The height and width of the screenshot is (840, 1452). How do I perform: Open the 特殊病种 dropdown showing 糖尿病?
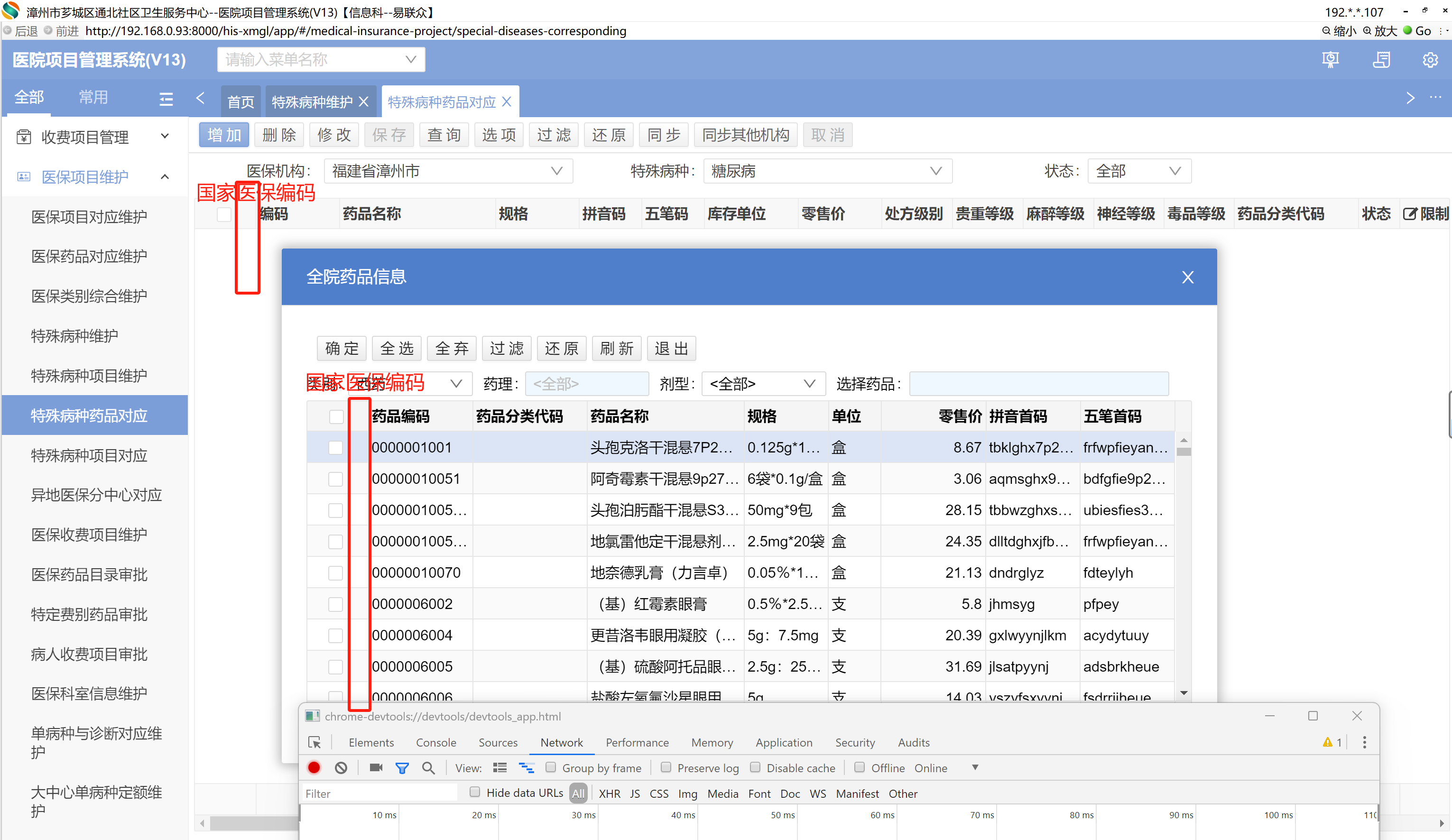[827, 171]
